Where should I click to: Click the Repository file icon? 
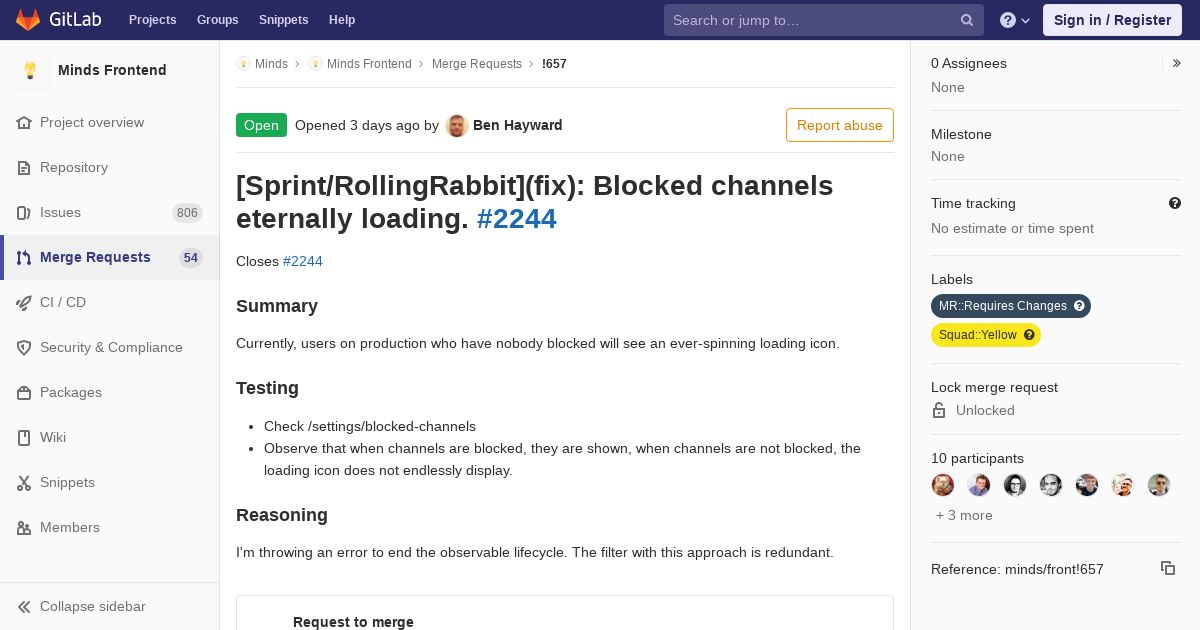24,167
